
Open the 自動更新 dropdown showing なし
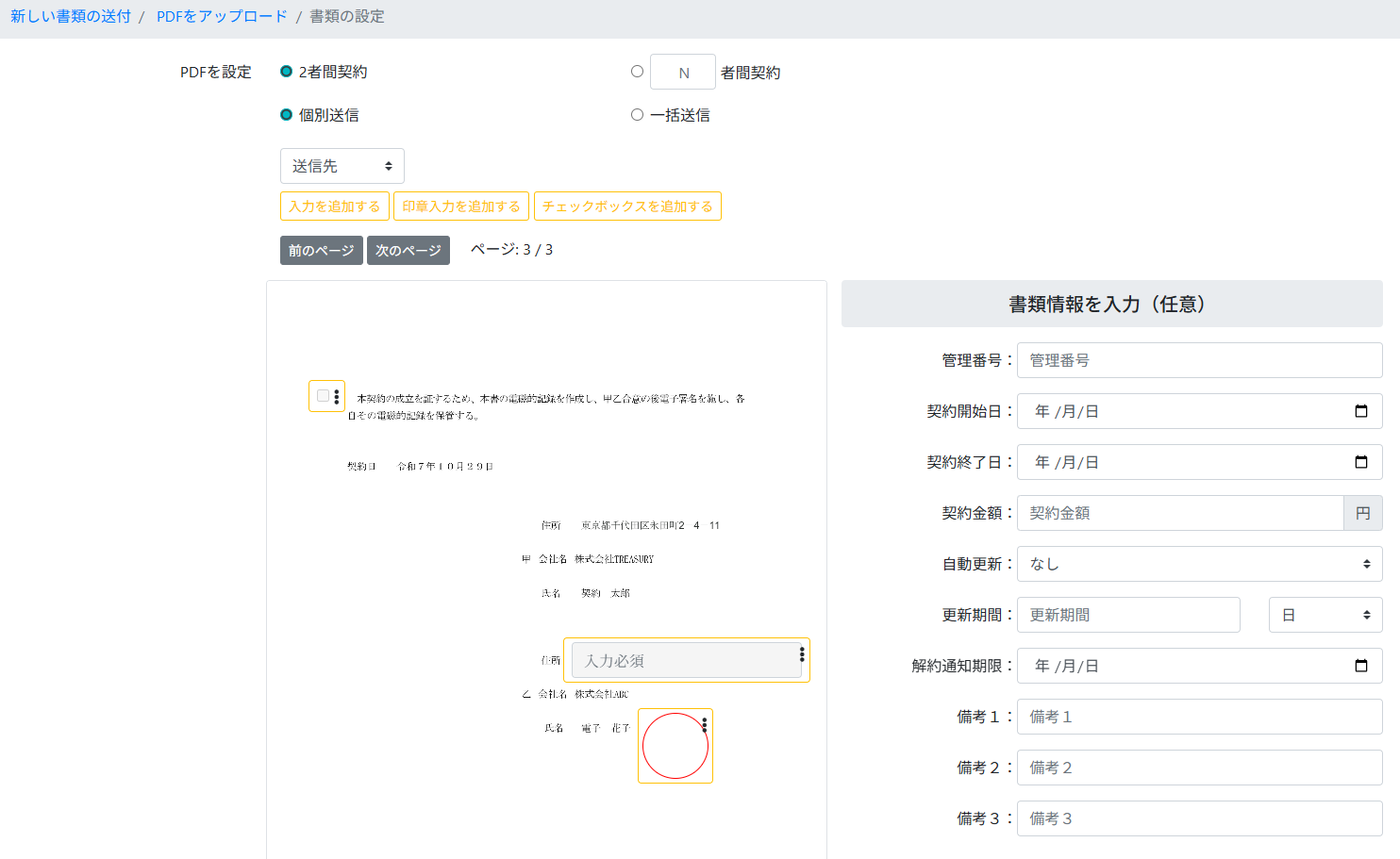tap(1200, 564)
